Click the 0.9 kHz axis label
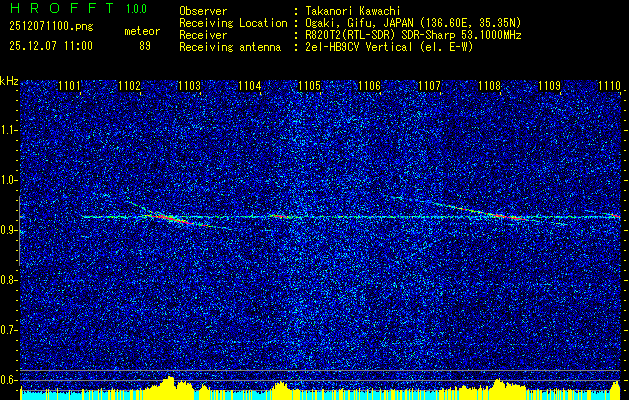Screen dimensions: 629x400 click(x=8, y=230)
